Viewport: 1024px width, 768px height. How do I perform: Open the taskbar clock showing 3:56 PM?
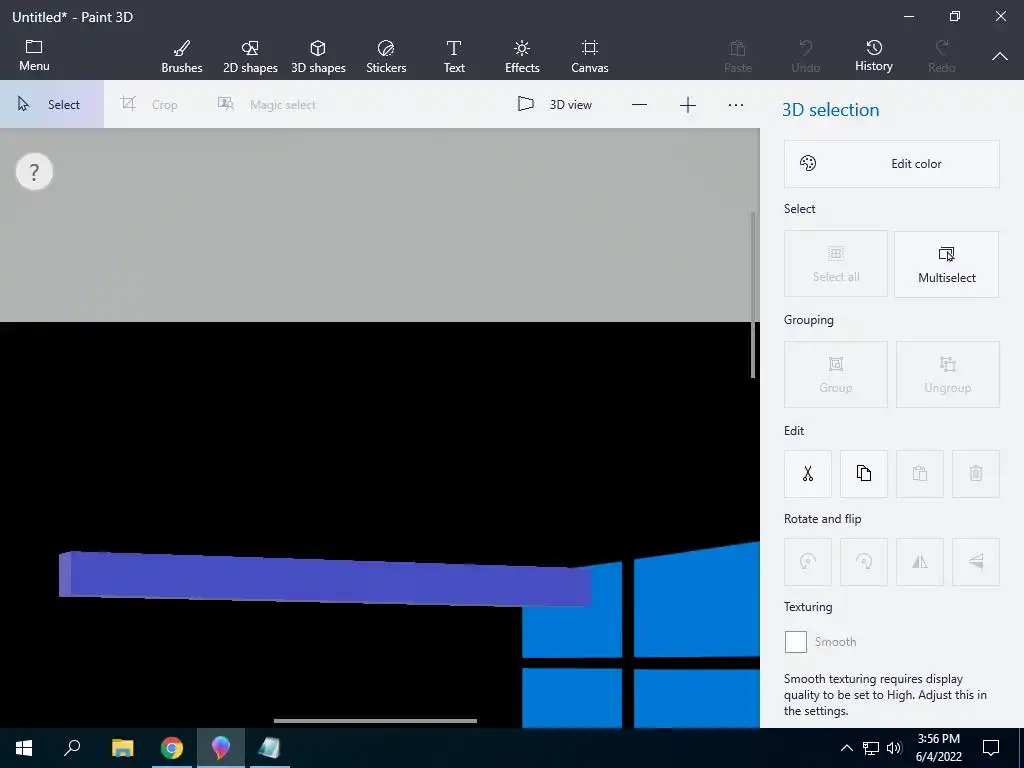coord(938,748)
